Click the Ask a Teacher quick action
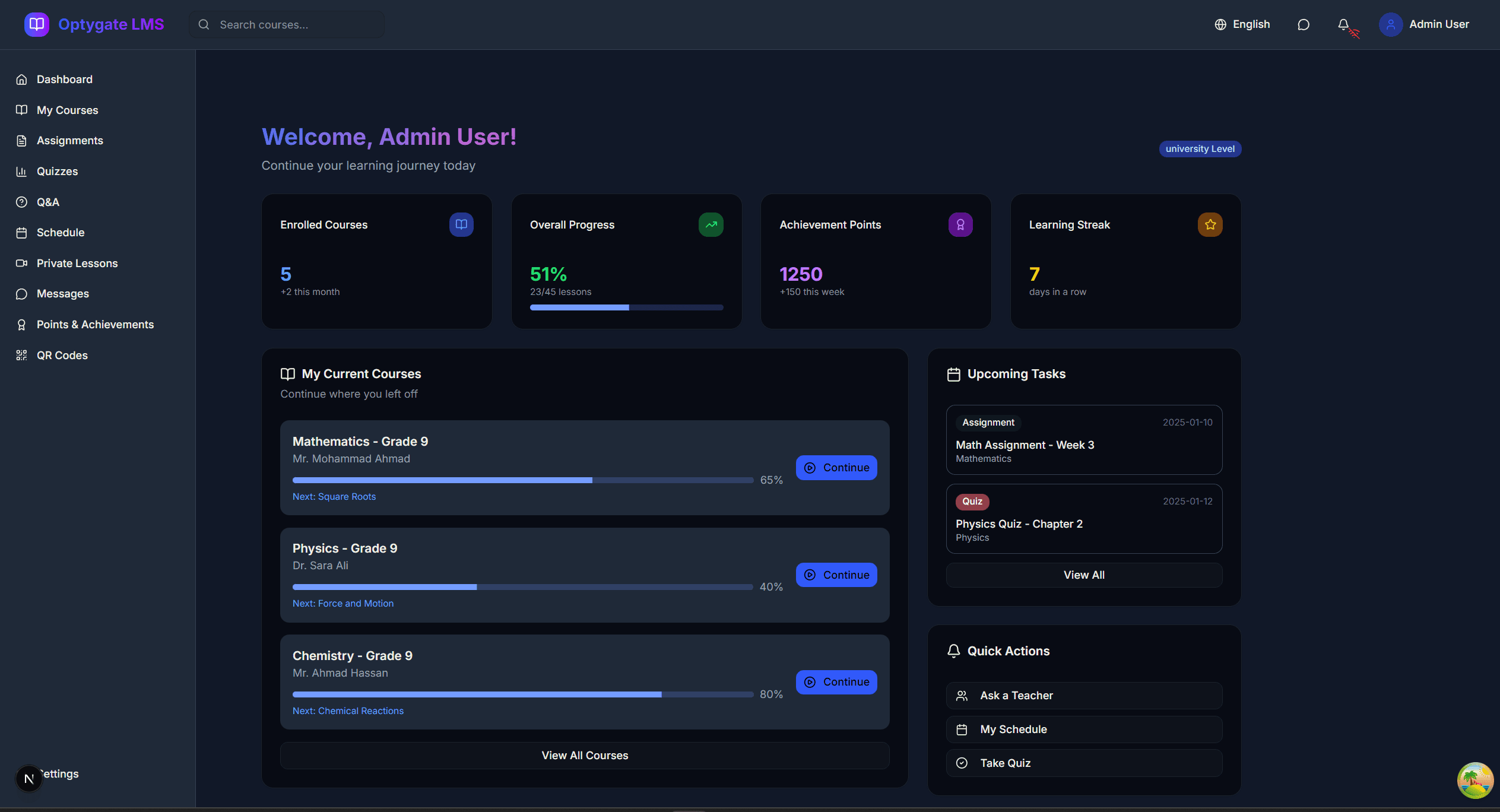 pos(1084,696)
